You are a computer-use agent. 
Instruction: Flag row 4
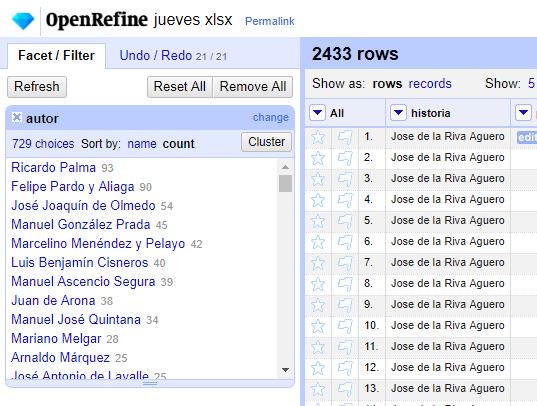tap(345, 200)
